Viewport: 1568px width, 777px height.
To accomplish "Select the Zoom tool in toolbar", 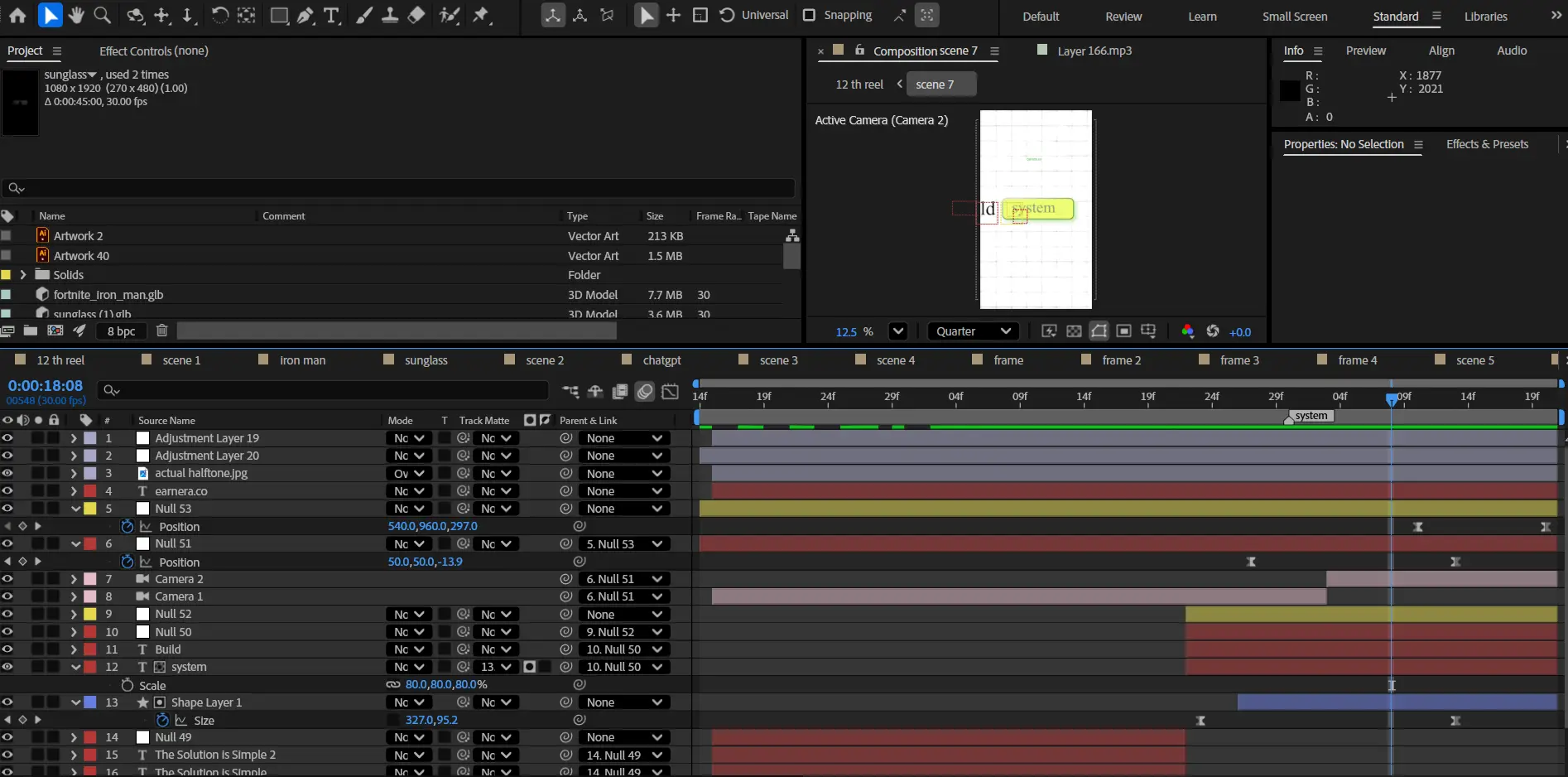I will coord(102,15).
